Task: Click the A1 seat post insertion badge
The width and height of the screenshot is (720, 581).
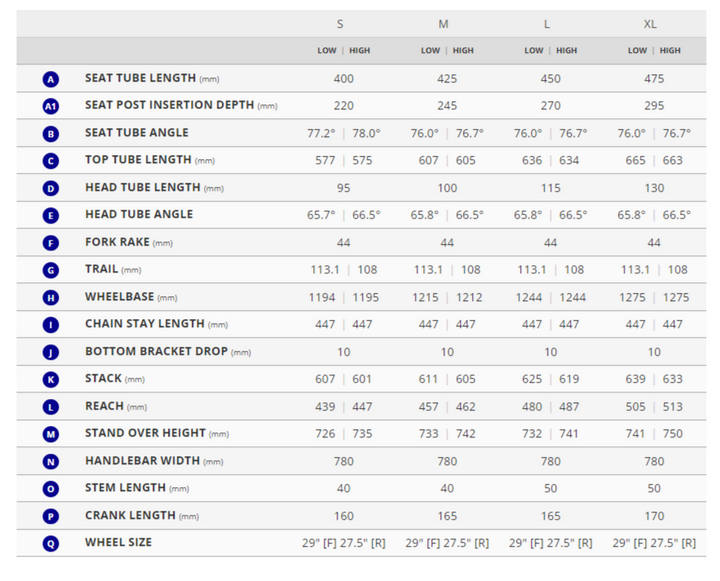Action: [x=51, y=106]
